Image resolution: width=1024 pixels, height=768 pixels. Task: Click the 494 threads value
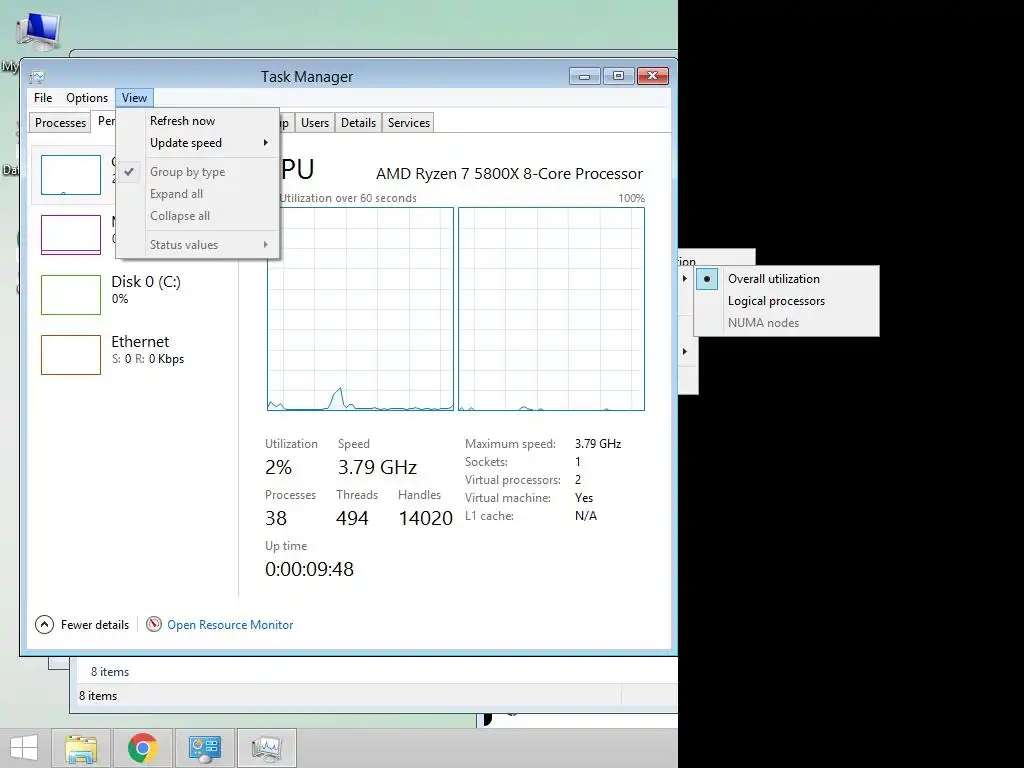coord(352,519)
